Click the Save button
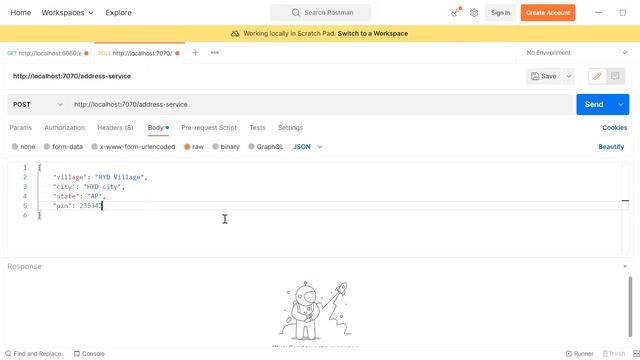This screenshot has width=640, height=360. point(544,76)
